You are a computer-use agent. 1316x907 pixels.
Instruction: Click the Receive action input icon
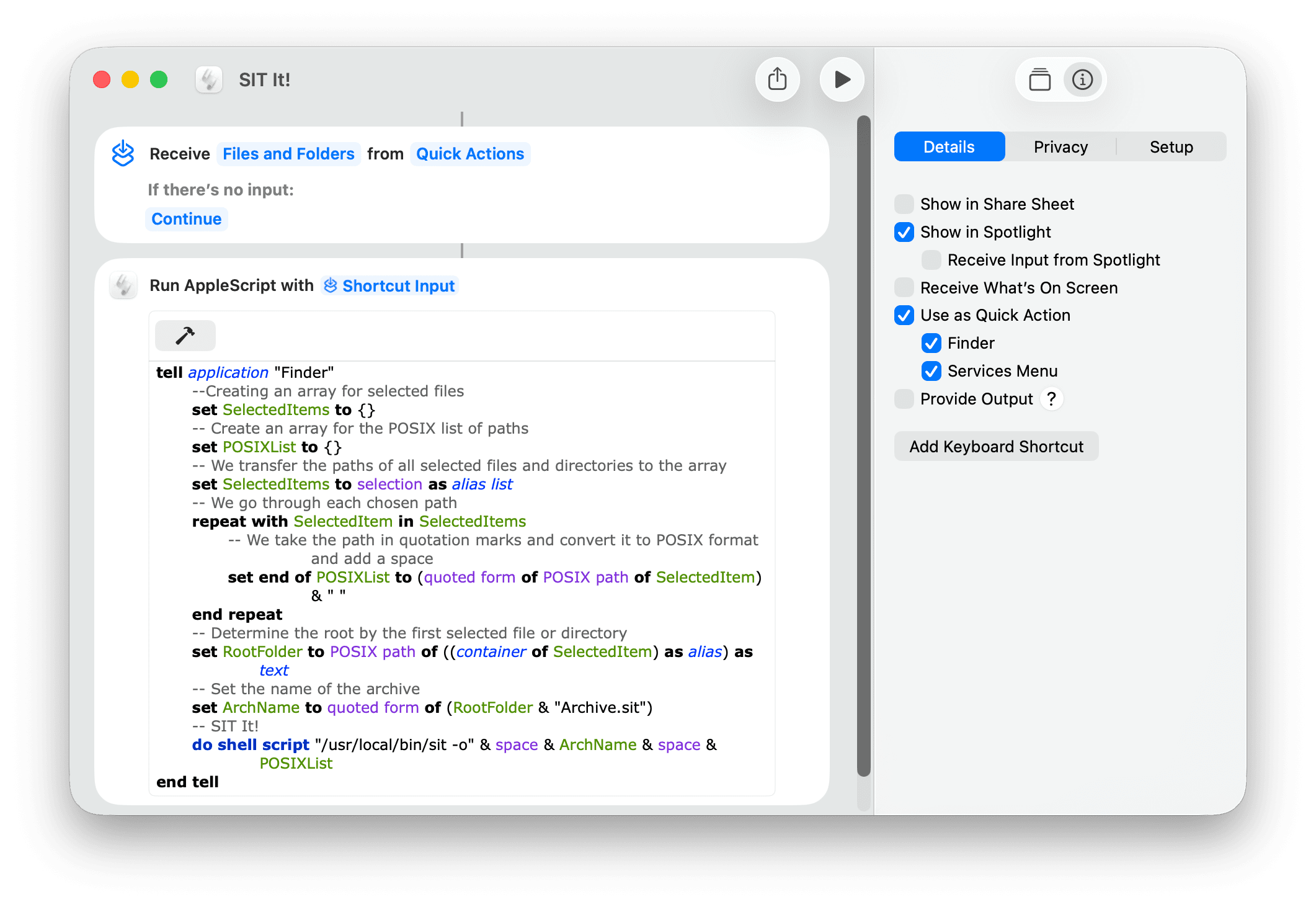tap(123, 153)
